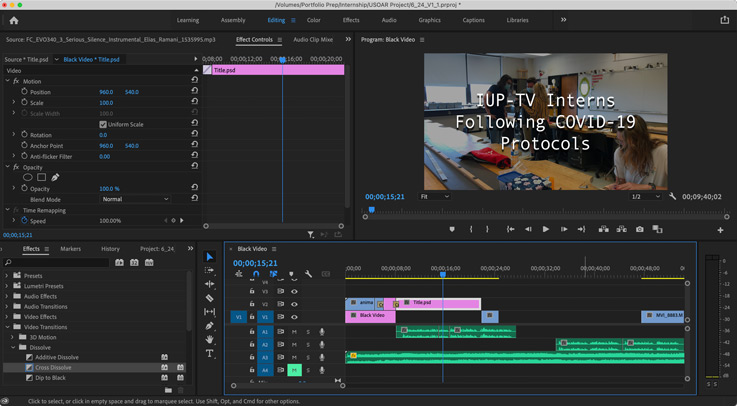Mark Out point in Program Monitor

(487, 229)
